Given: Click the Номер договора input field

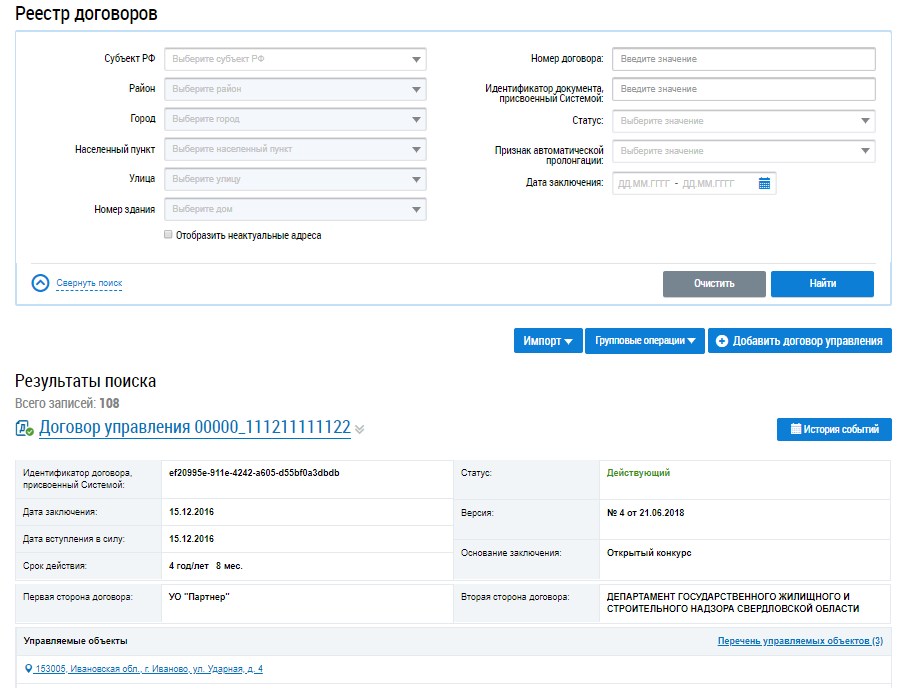Looking at the screenshot, I should coord(743,59).
